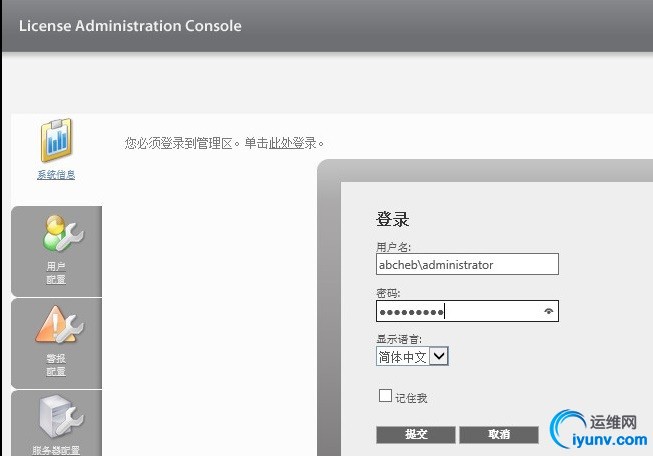Click the 用户配置 person-and-wrench icon

pyautogui.click(x=56, y=233)
